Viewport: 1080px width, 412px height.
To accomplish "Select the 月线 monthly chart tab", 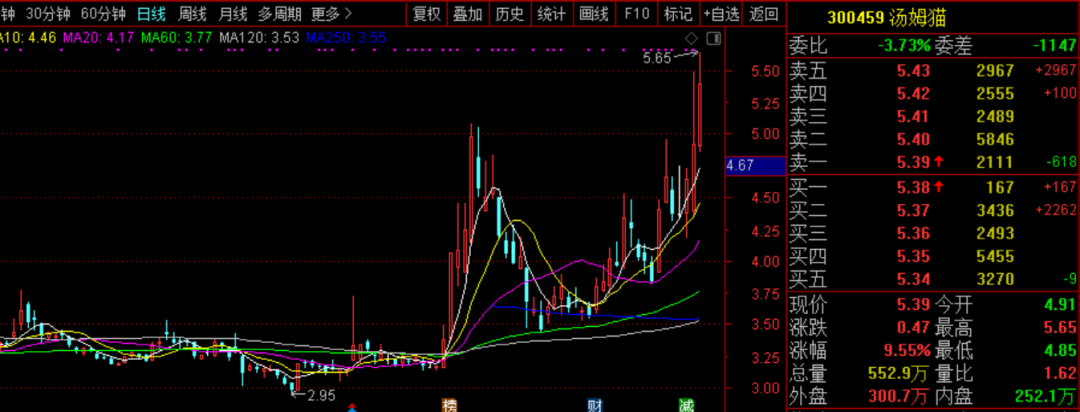I will (x=233, y=13).
